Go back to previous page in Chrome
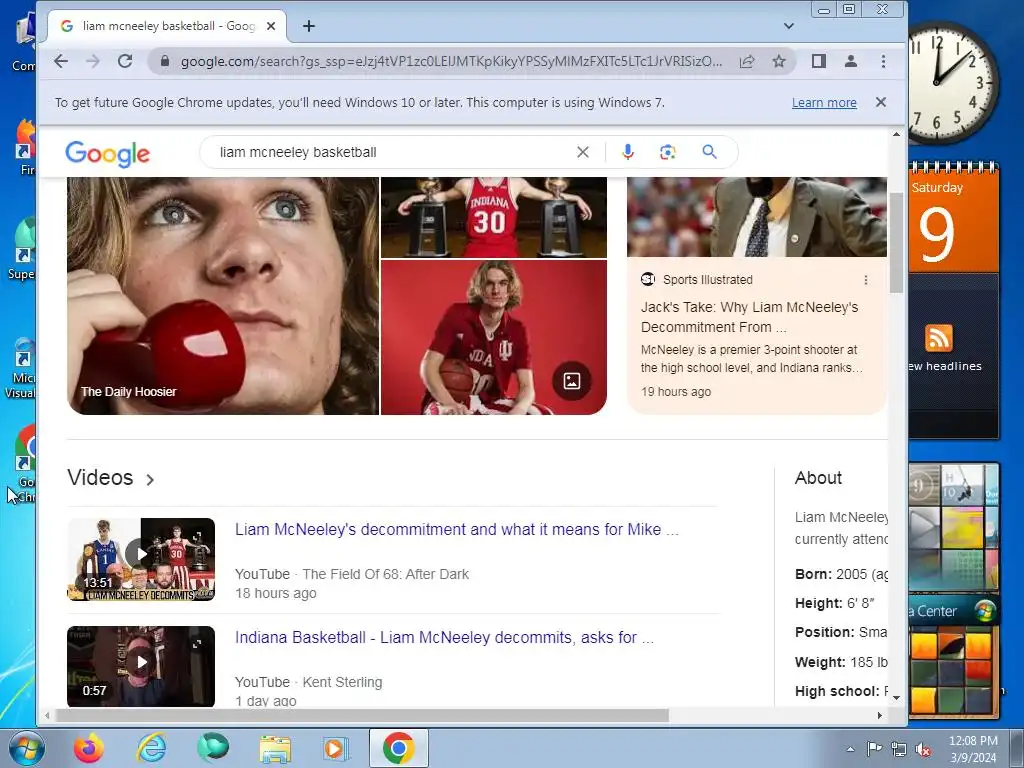 [x=61, y=61]
